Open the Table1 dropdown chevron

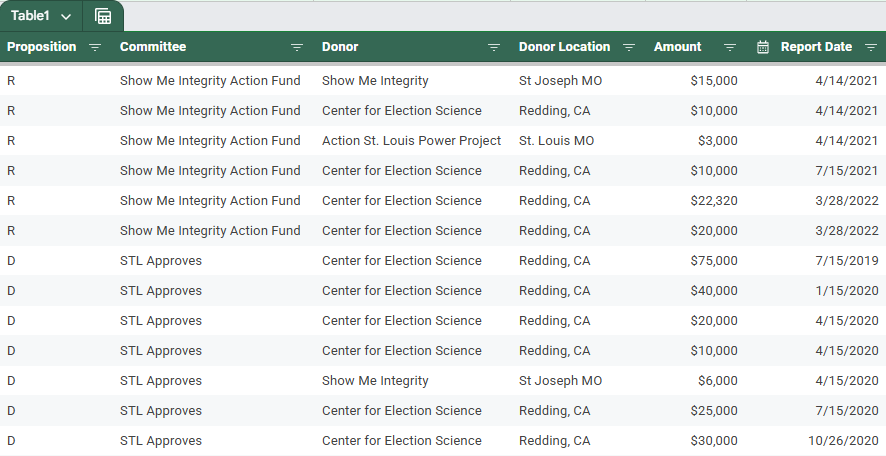click(66, 17)
